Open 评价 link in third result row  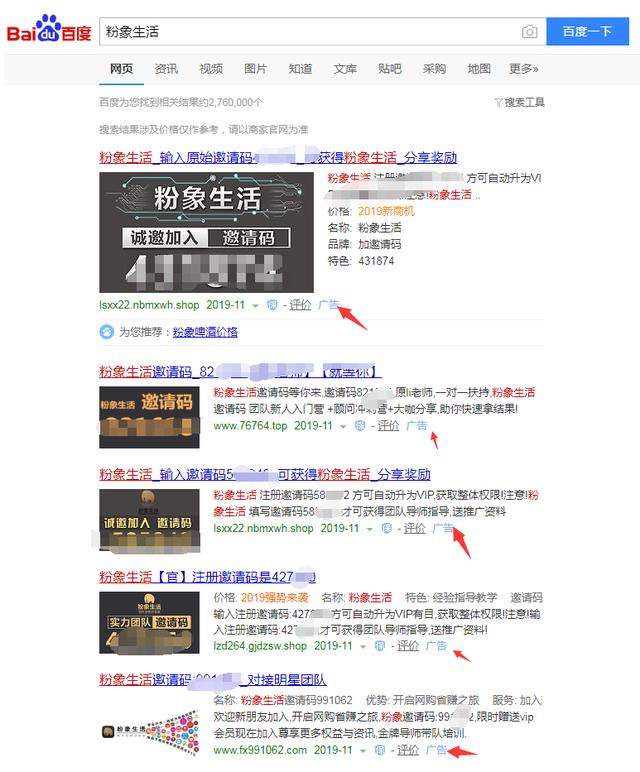tap(414, 528)
